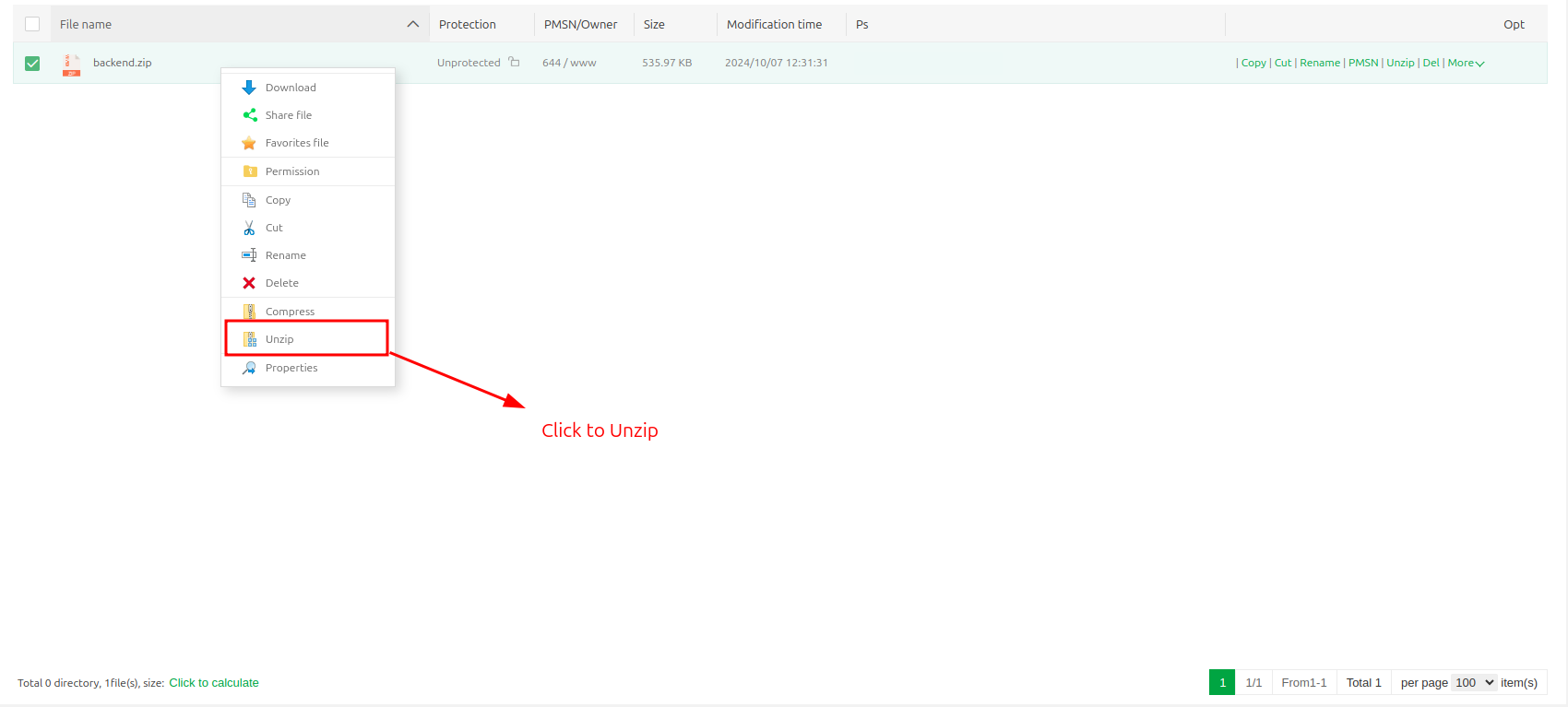This screenshot has height=707, width=1568.
Task: Click the Unzip link in Opt column
Action: point(1400,63)
